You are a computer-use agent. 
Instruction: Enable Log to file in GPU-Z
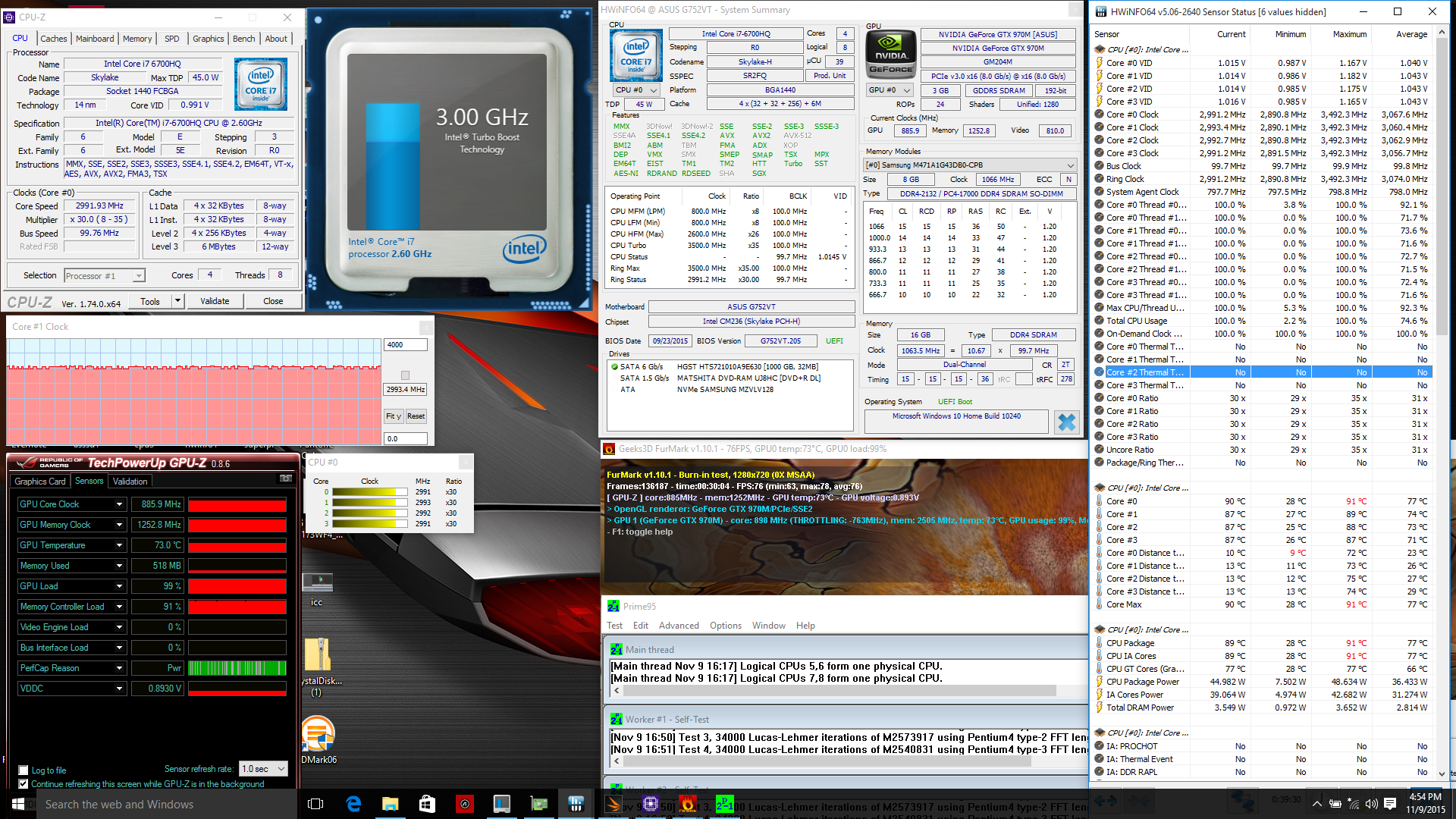tap(24, 770)
